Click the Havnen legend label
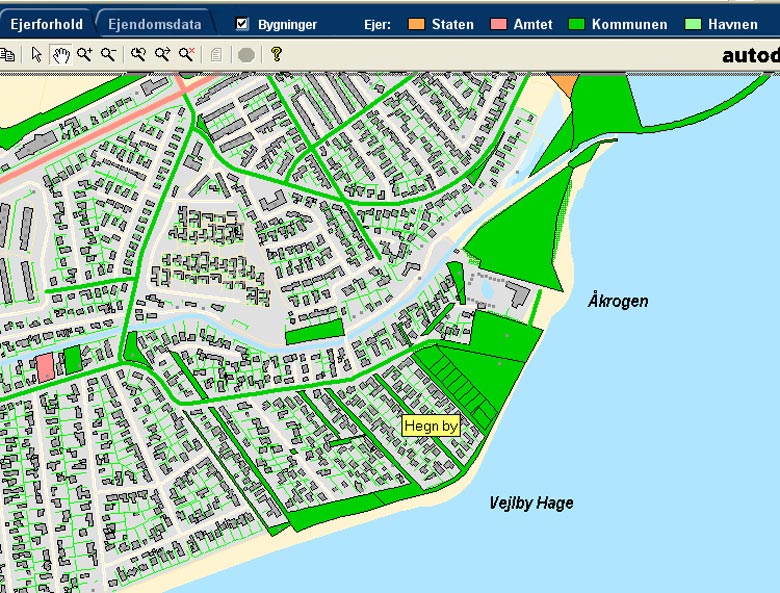780x593 pixels. click(733, 24)
